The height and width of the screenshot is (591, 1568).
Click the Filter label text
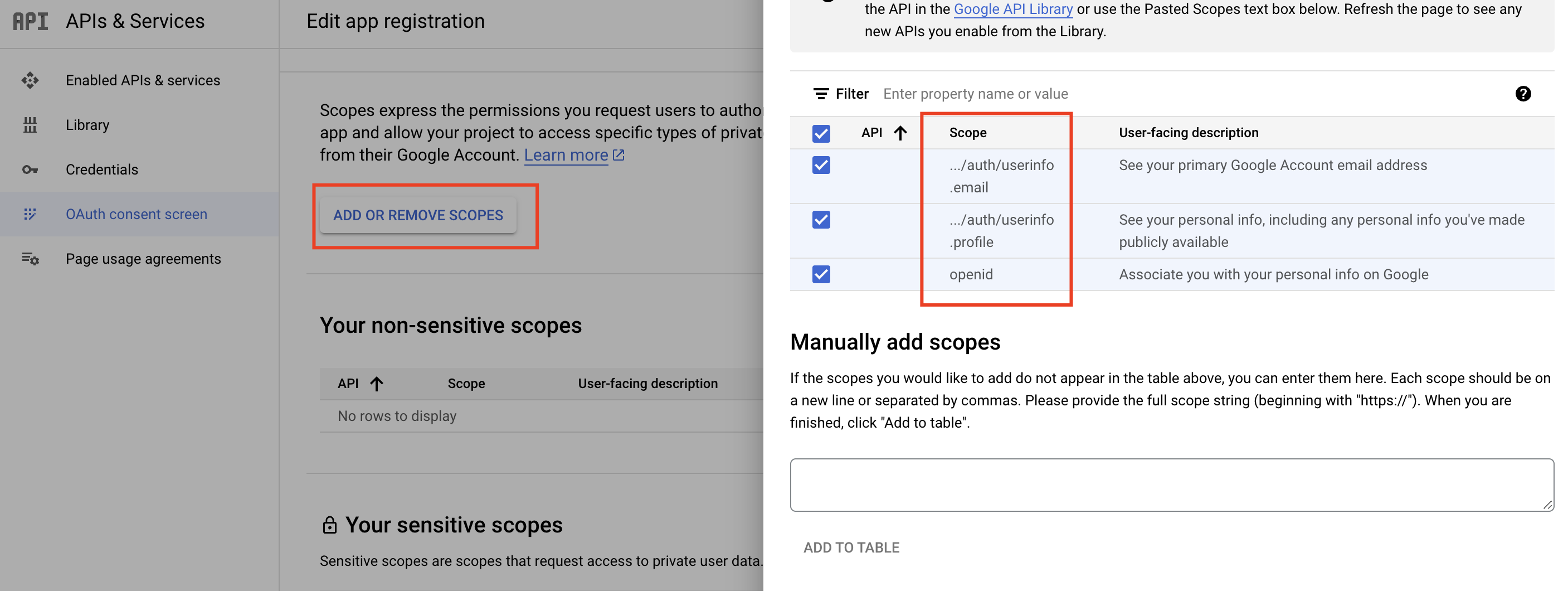tap(851, 94)
